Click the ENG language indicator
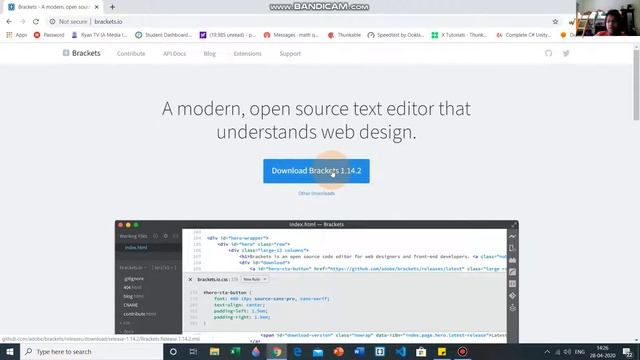This screenshot has width=640, height=360. click(x=580, y=351)
